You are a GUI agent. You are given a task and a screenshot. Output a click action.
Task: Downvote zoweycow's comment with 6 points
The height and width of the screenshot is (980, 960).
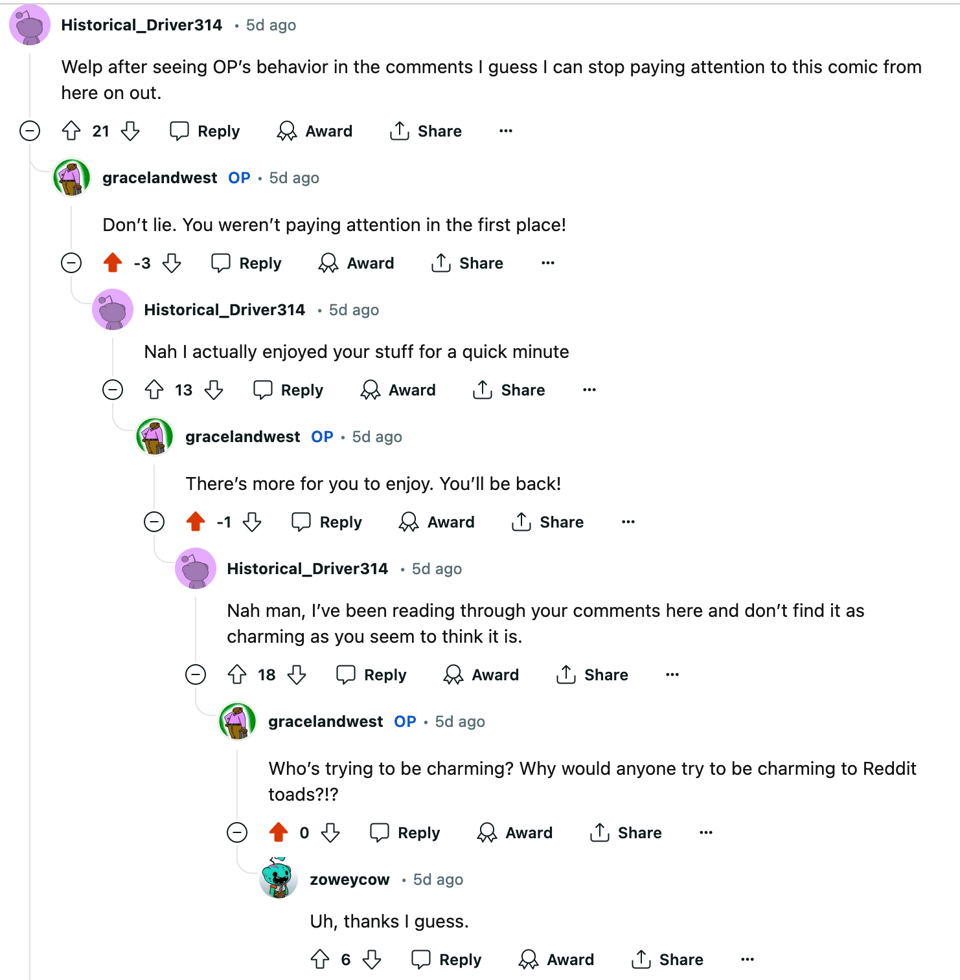click(x=372, y=960)
